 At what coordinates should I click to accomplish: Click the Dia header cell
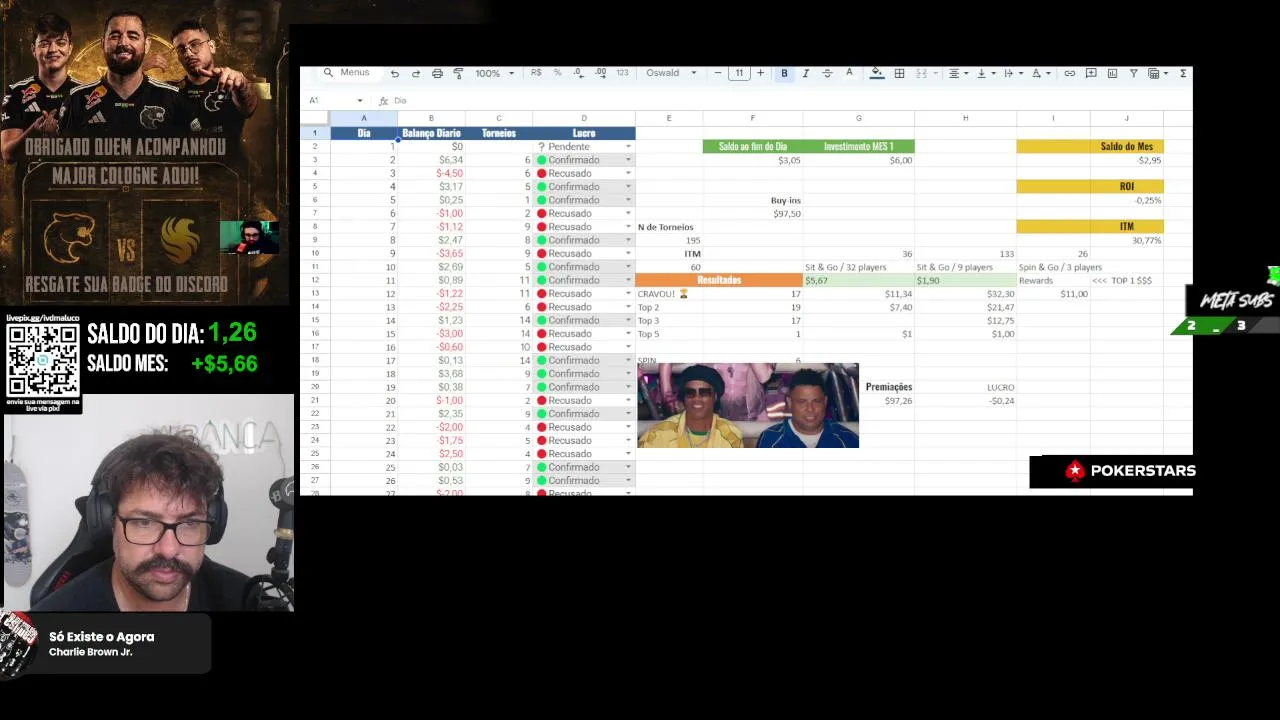coord(364,133)
